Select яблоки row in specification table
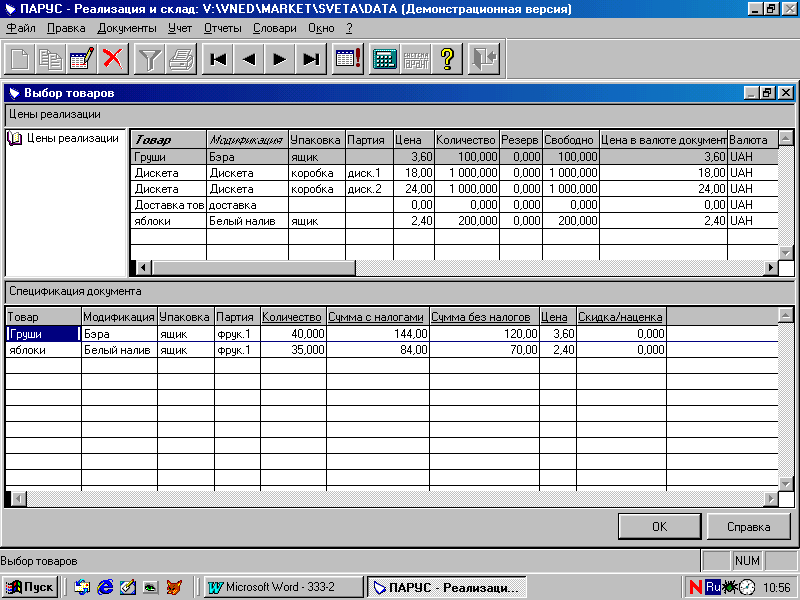 391,349
